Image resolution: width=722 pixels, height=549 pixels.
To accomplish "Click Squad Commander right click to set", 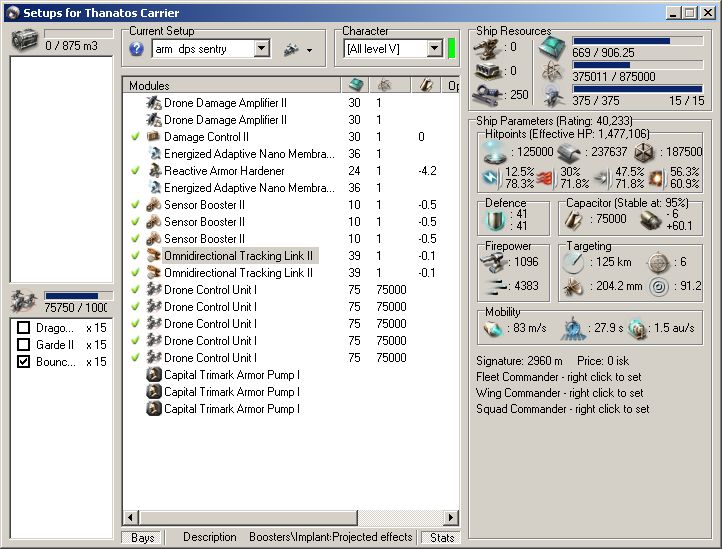I will tap(563, 409).
